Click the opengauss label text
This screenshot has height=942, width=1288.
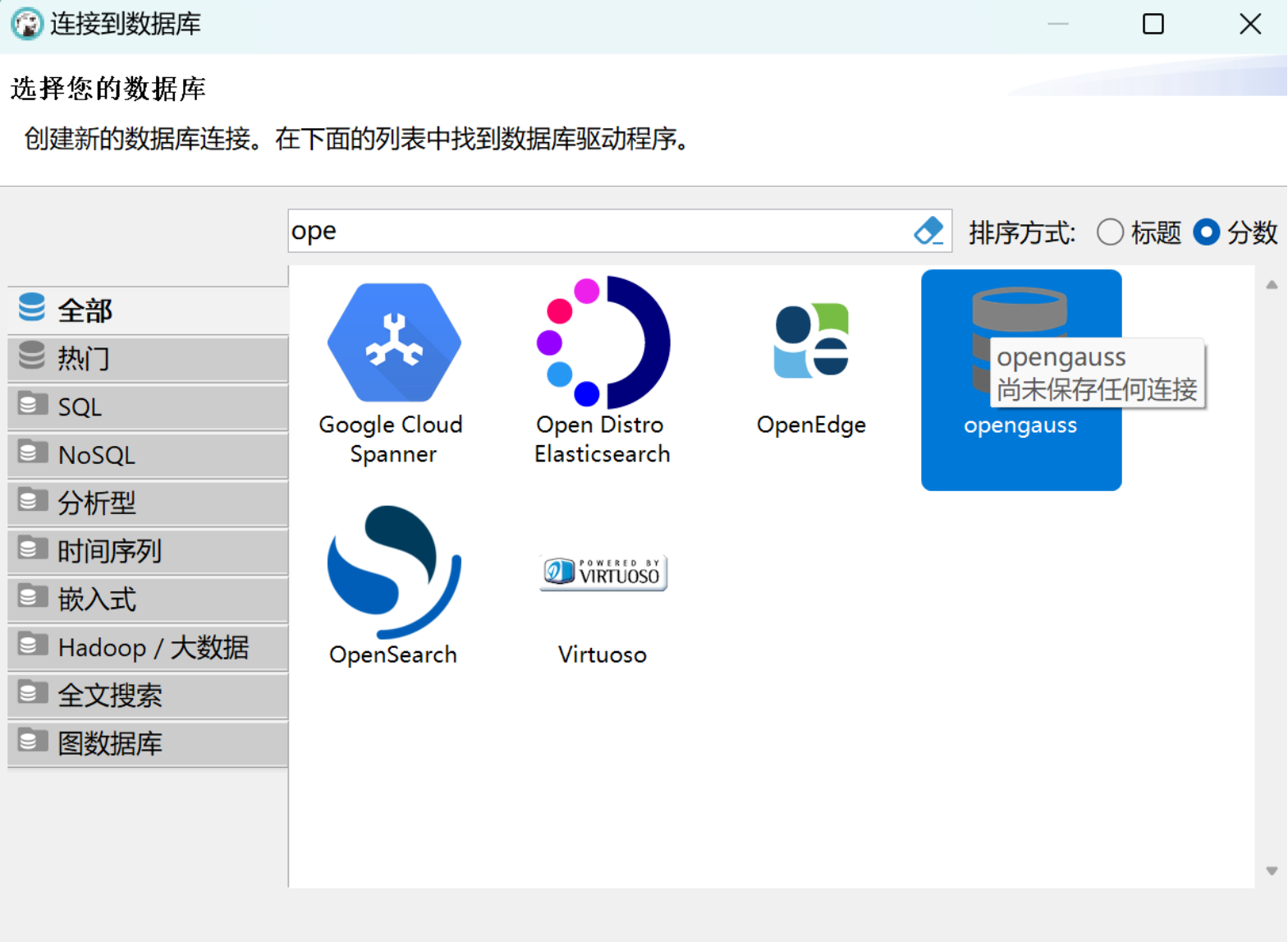tap(1020, 425)
